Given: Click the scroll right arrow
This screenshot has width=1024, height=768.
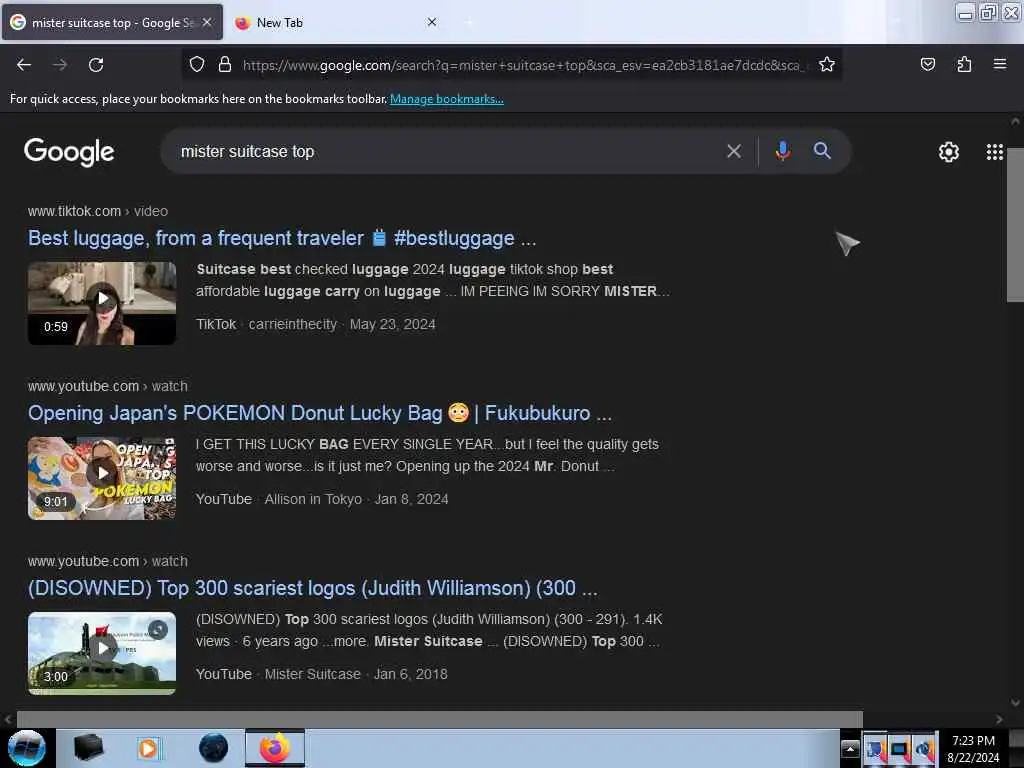Looking at the screenshot, I should click(x=999, y=719).
